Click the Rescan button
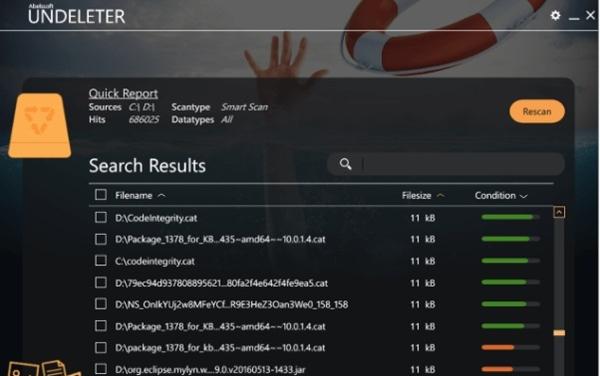This screenshot has height=376, width=600. click(537, 111)
